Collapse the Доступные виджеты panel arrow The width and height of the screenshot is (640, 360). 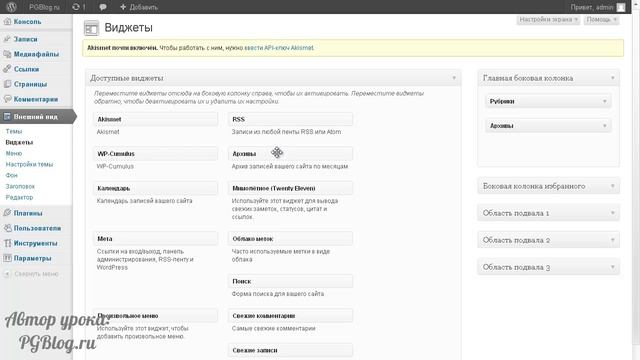tap(454, 78)
